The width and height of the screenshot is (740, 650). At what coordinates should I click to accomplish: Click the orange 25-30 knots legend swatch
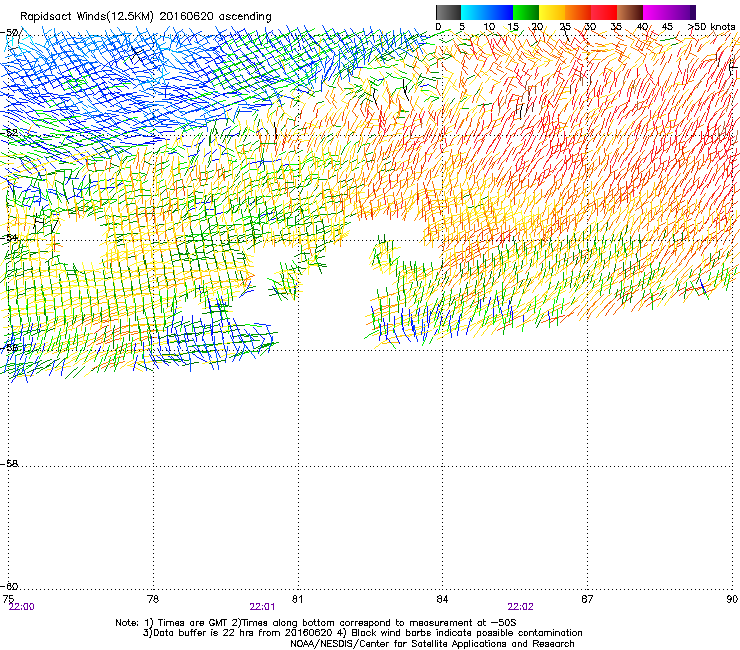[578, 12]
